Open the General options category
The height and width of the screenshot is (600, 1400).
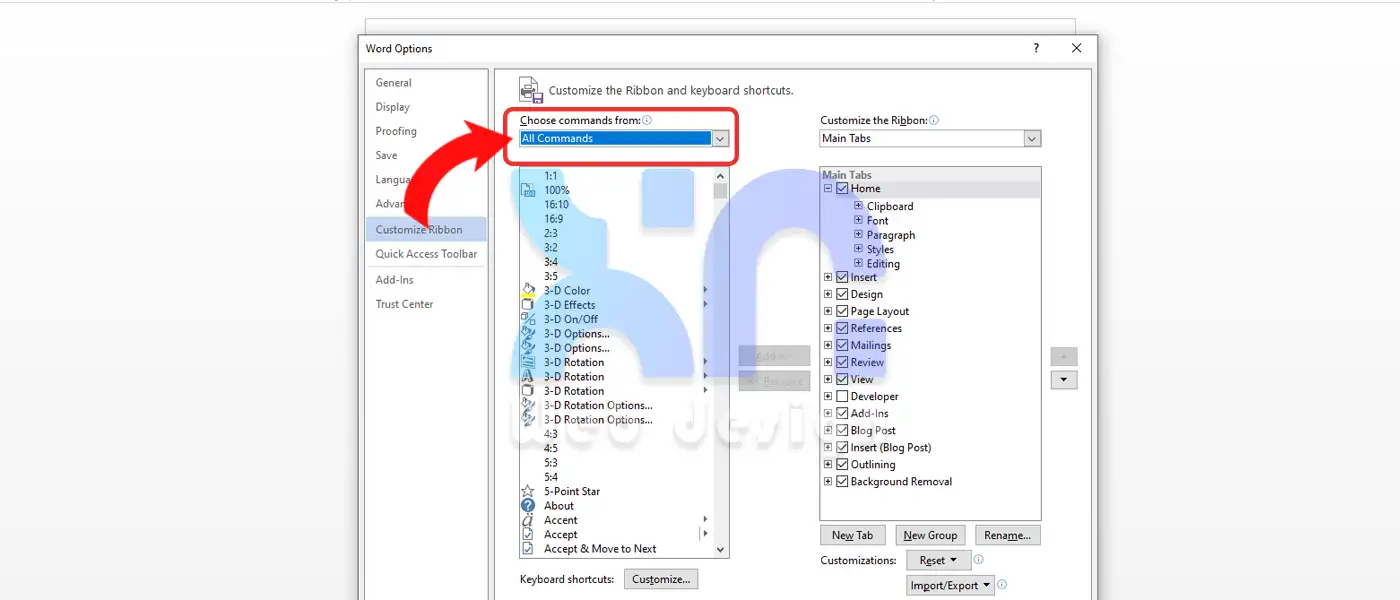pos(426,83)
